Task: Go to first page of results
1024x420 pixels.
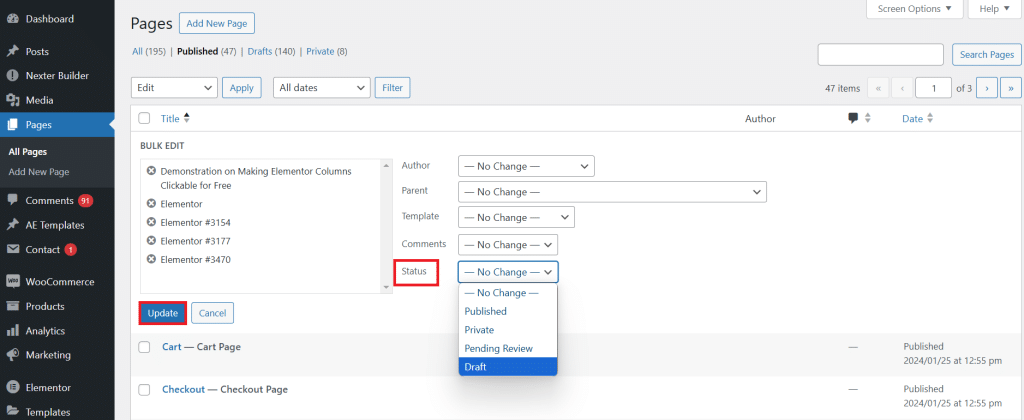Action: point(878,88)
